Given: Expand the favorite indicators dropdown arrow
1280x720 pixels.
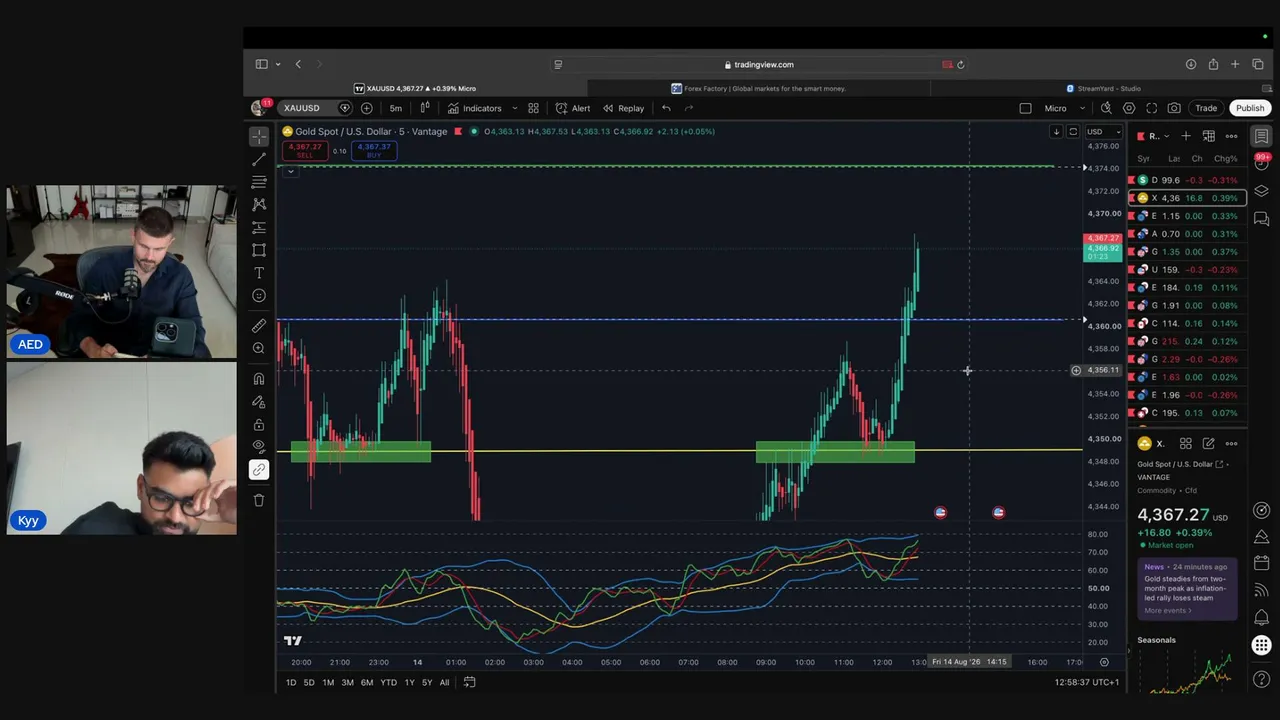Looking at the screenshot, I should [x=514, y=108].
